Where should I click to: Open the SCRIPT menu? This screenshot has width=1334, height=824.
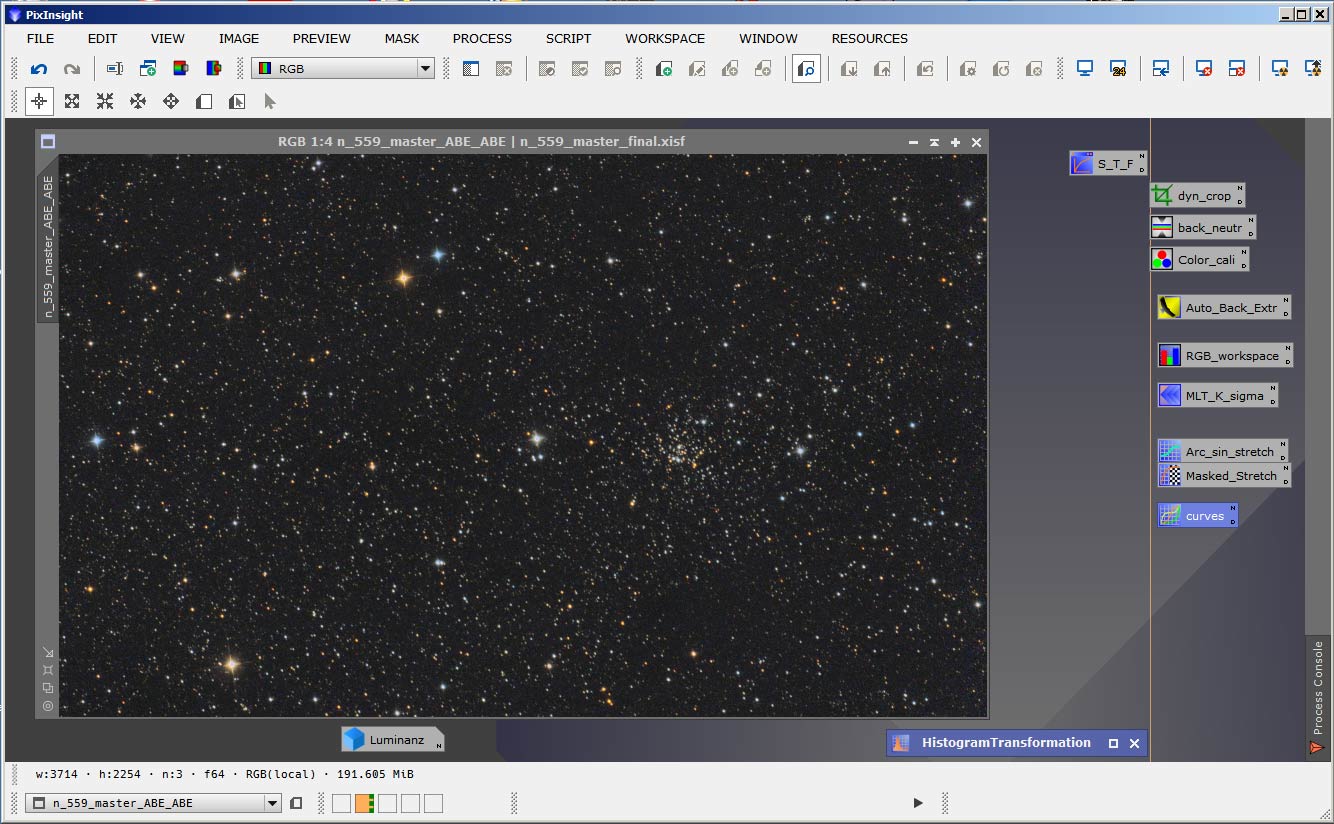[x=568, y=38]
